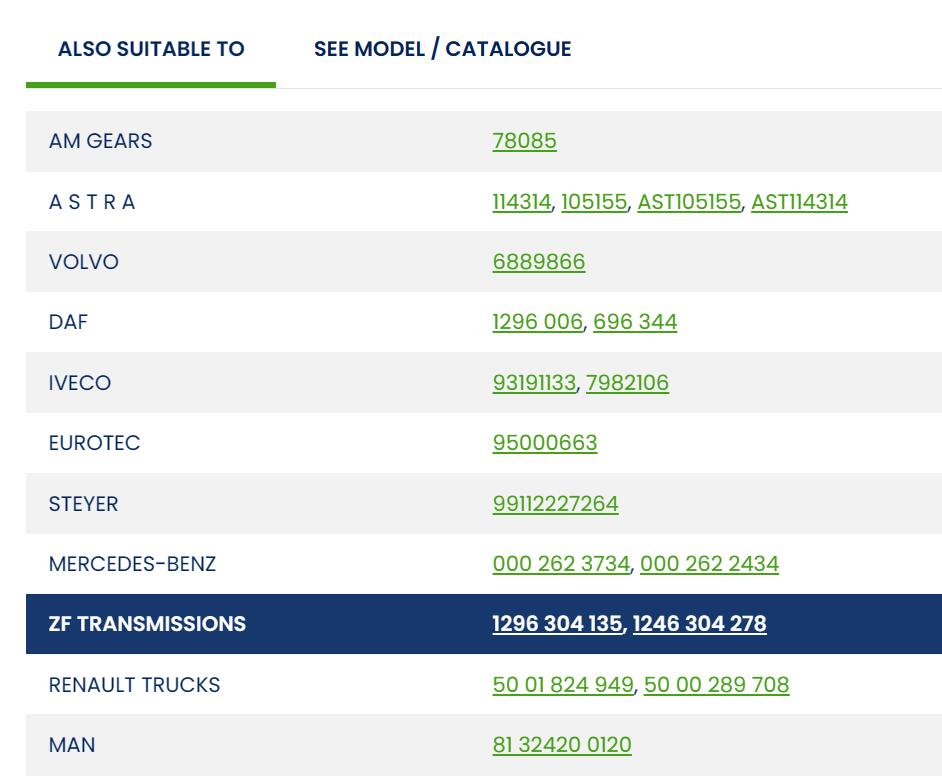Open MAN part number 81 32420 0120
Image resolution: width=942 pixels, height=778 pixels.
pyautogui.click(x=561, y=745)
